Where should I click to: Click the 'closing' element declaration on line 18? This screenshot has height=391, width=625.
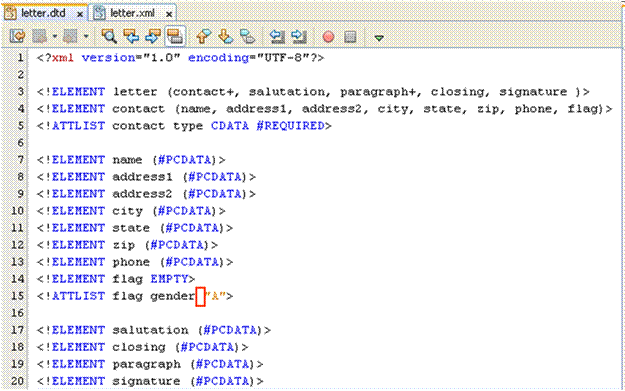pyautogui.click(x=142, y=347)
